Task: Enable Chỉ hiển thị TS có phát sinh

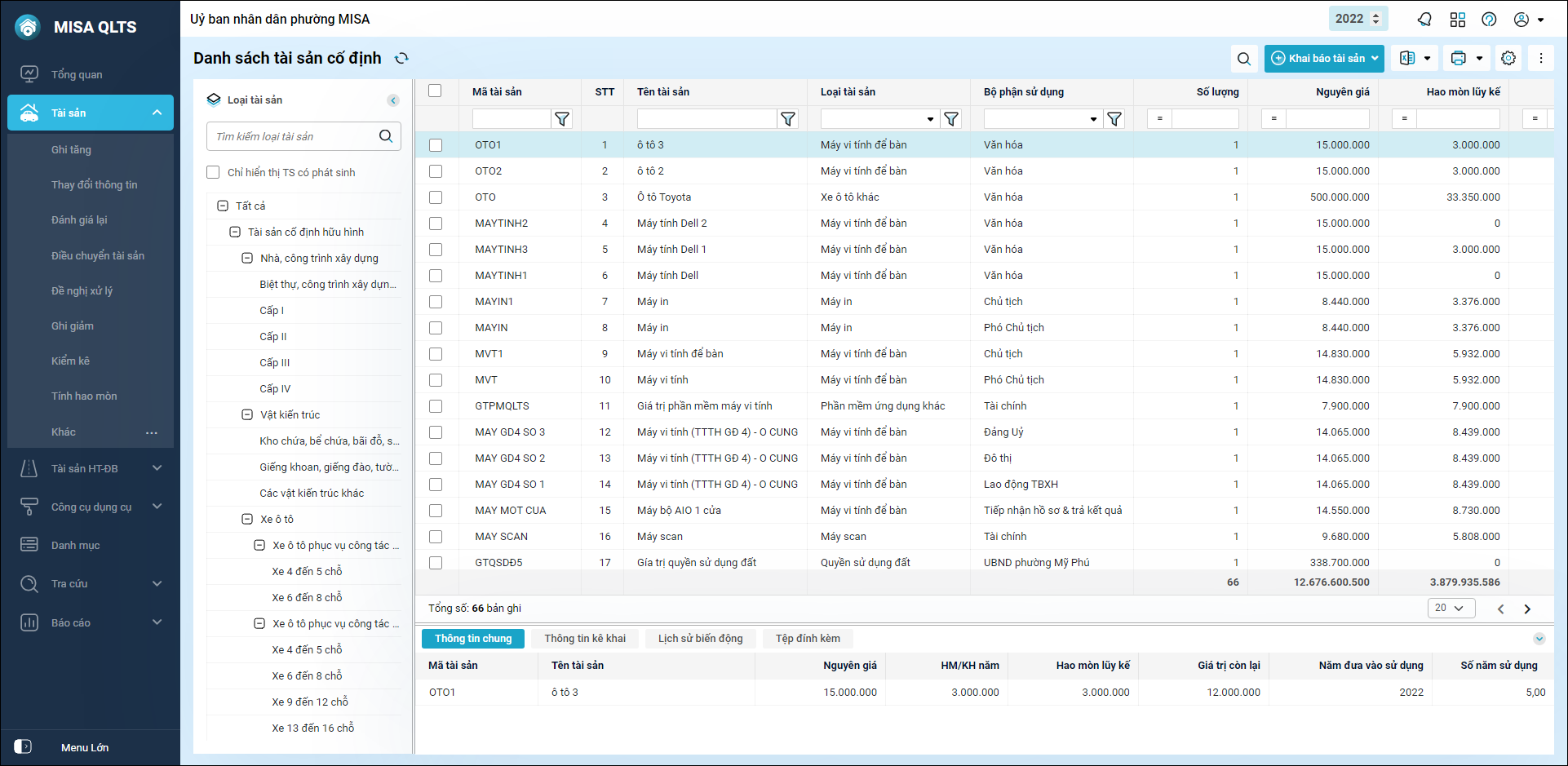Action: click(x=214, y=172)
